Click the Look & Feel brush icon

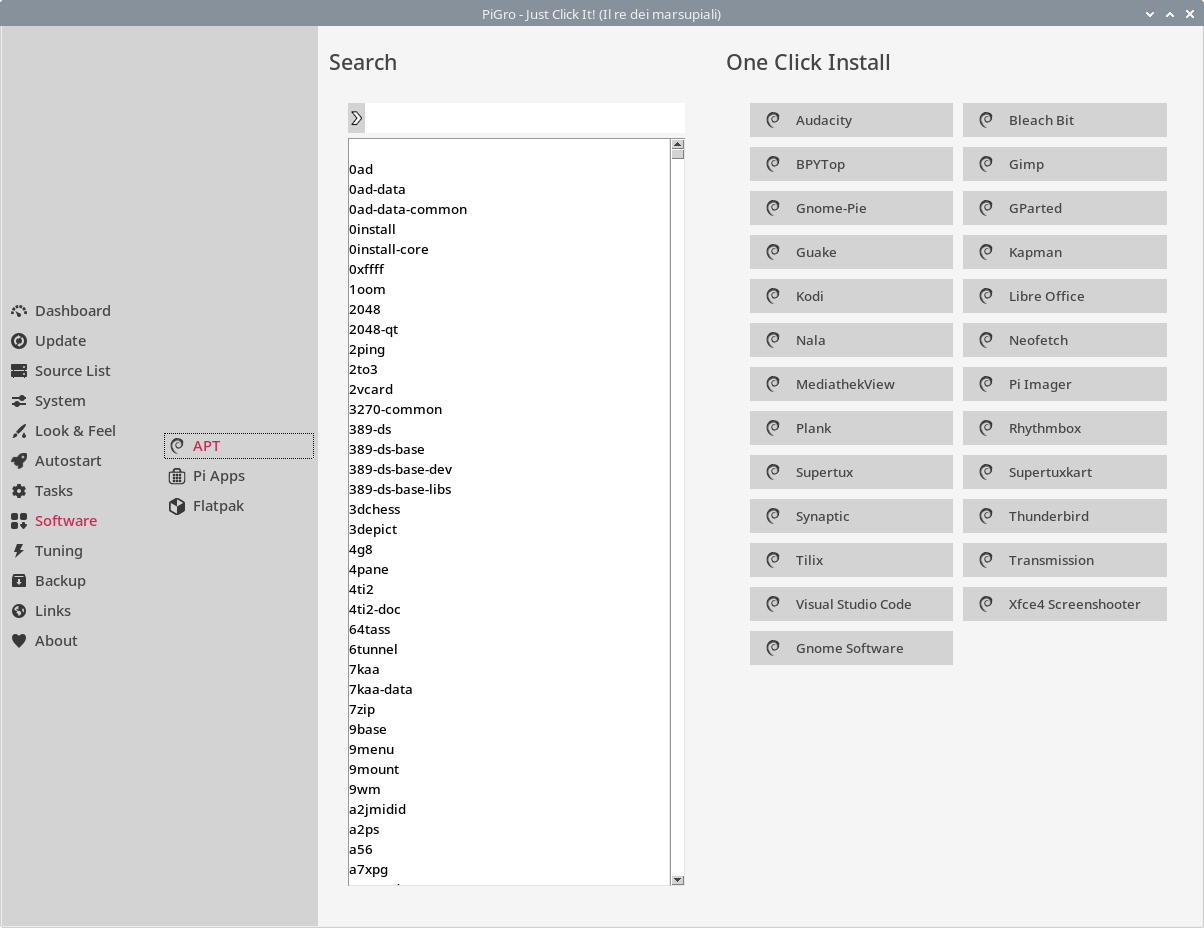click(x=19, y=431)
